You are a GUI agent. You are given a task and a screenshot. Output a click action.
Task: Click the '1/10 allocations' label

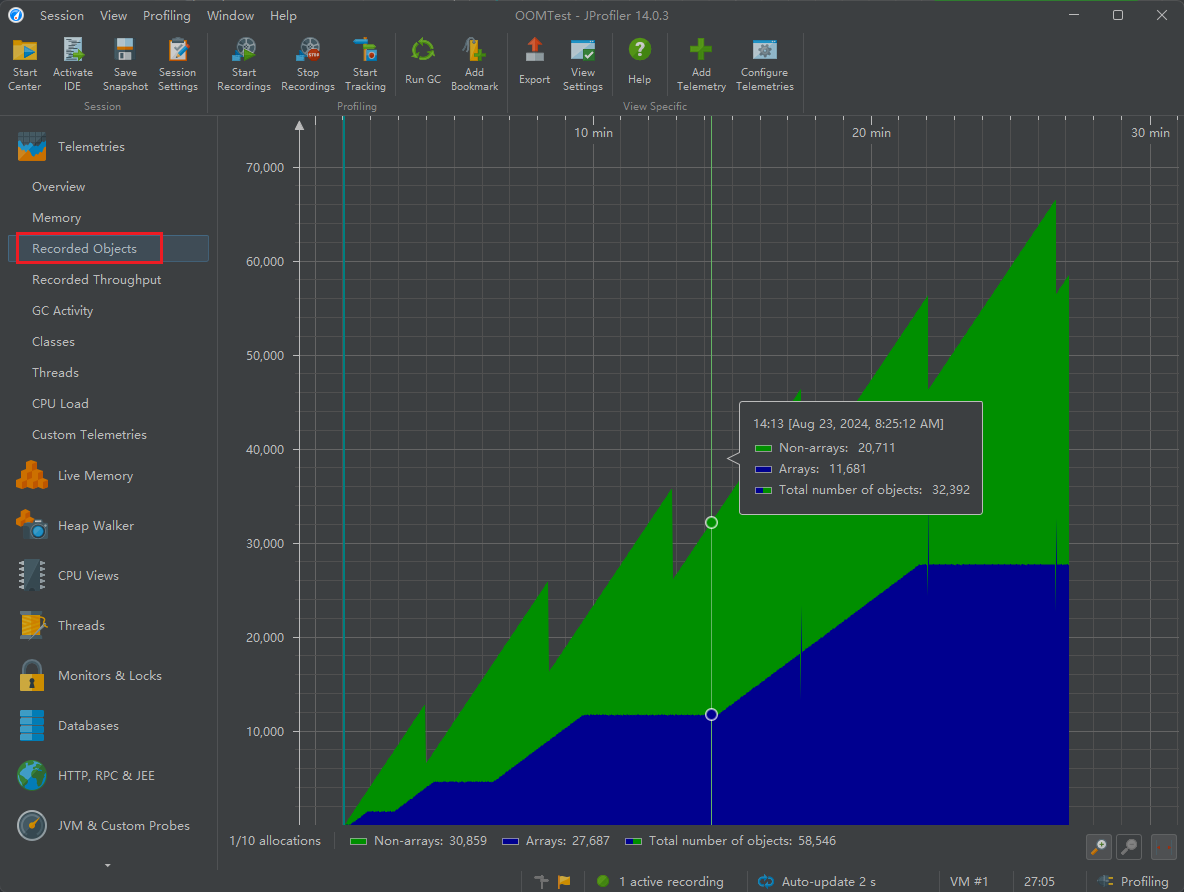click(x=275, y=841)
